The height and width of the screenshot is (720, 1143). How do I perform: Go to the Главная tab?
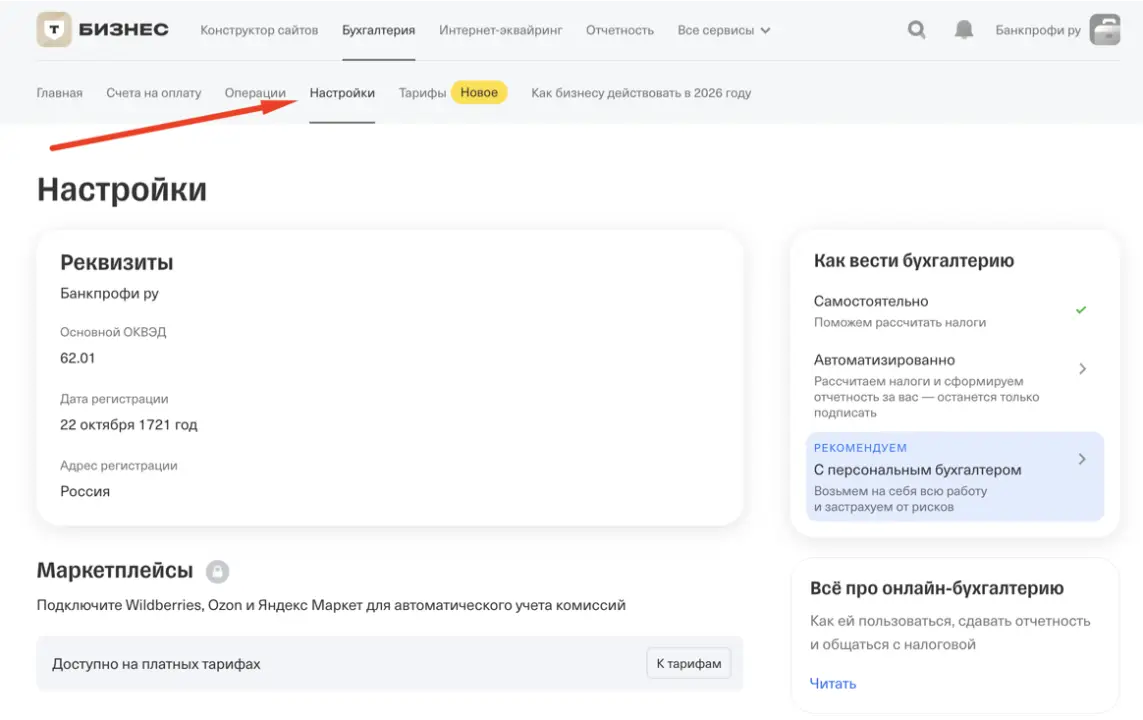point(59,93)
